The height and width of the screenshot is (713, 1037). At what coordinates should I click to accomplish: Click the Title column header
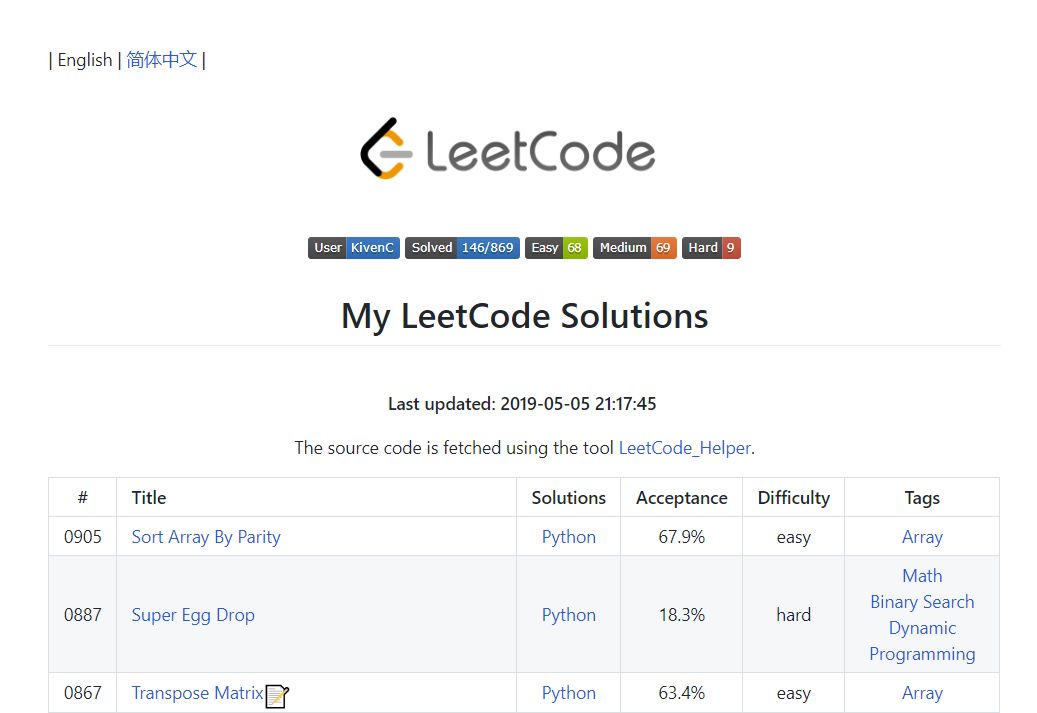[x=149, y=498]
